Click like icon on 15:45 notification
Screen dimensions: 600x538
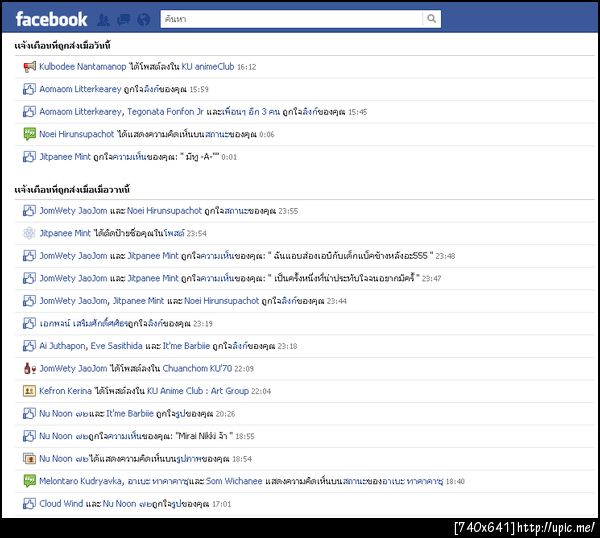29,112
